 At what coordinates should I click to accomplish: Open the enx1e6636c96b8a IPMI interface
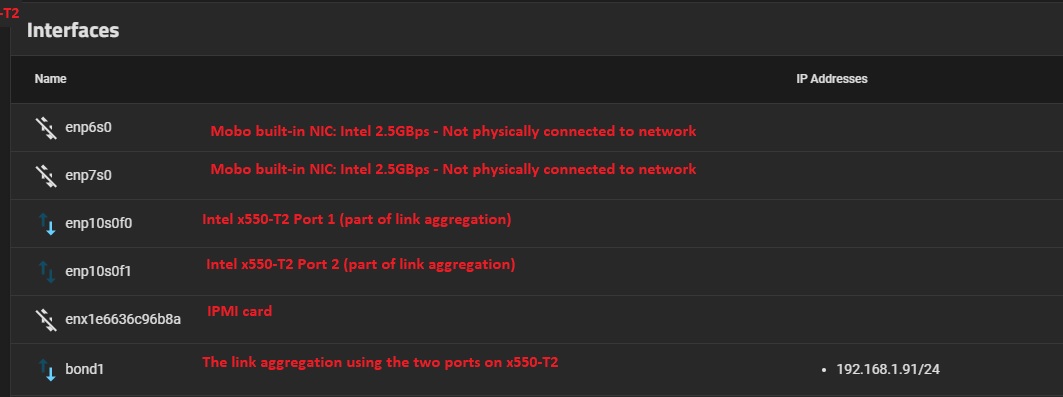coord(123,319)
